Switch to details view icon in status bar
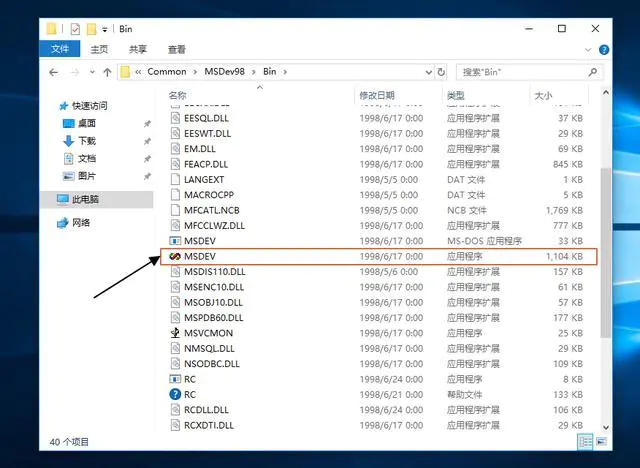Viewport: 640px width, 468px height. 585,441
